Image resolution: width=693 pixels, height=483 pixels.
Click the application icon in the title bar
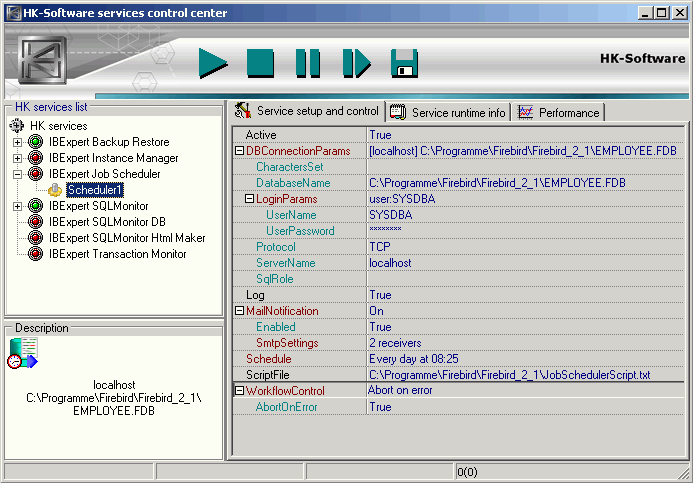(x=13, y=13)
